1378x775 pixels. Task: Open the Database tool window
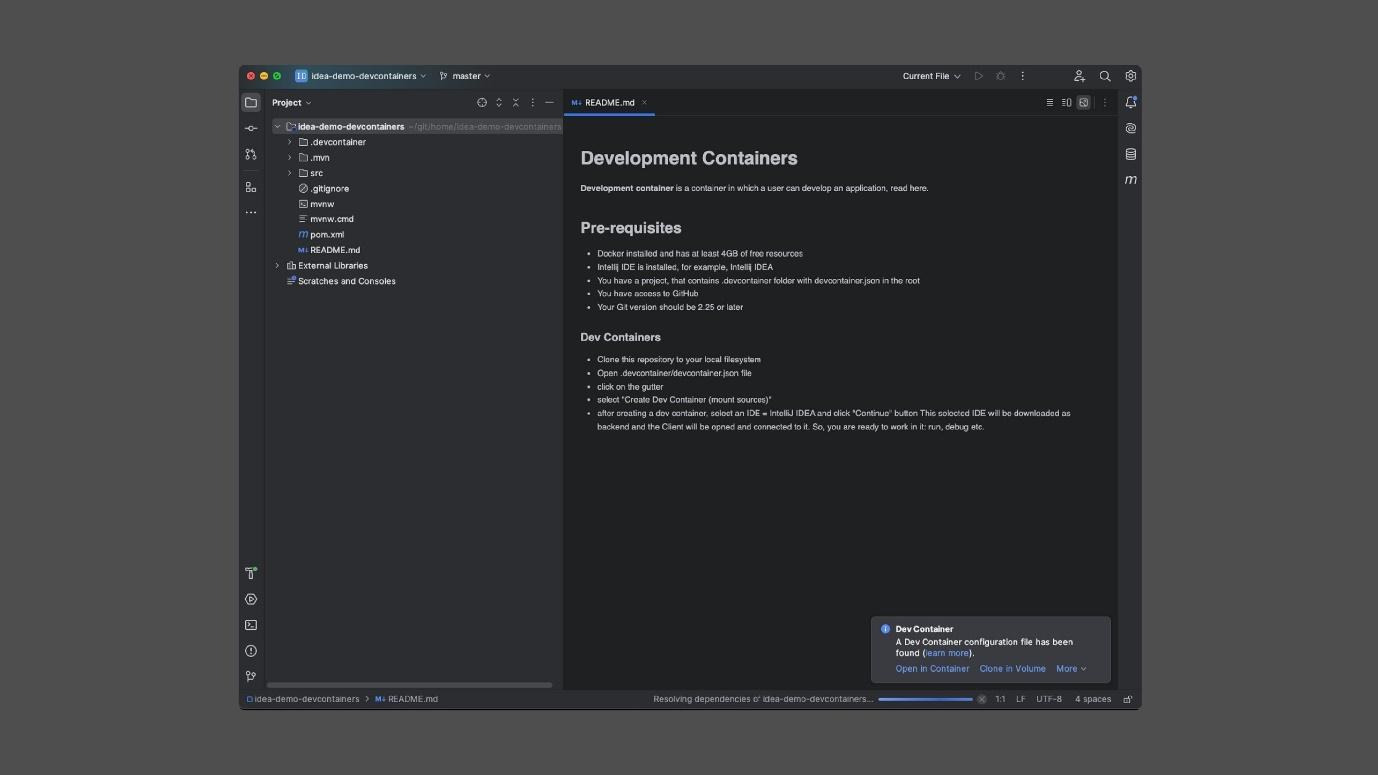pos(1131,154)
